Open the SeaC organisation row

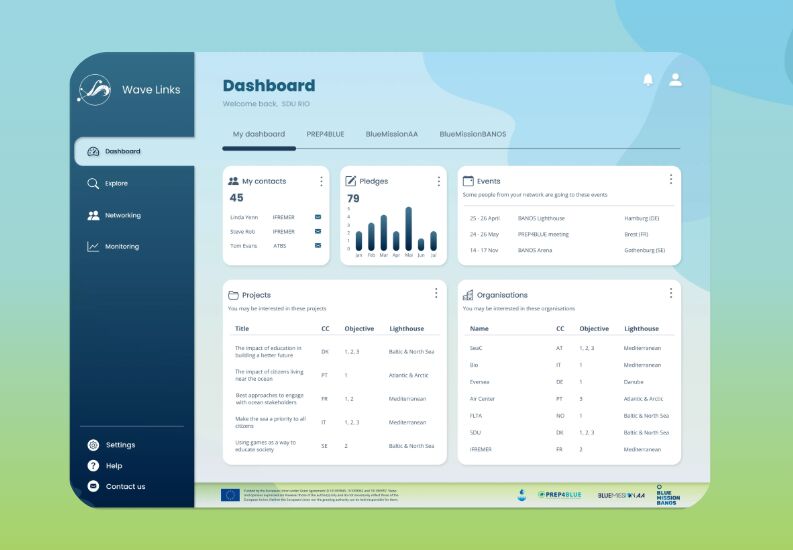click(569, 348)
